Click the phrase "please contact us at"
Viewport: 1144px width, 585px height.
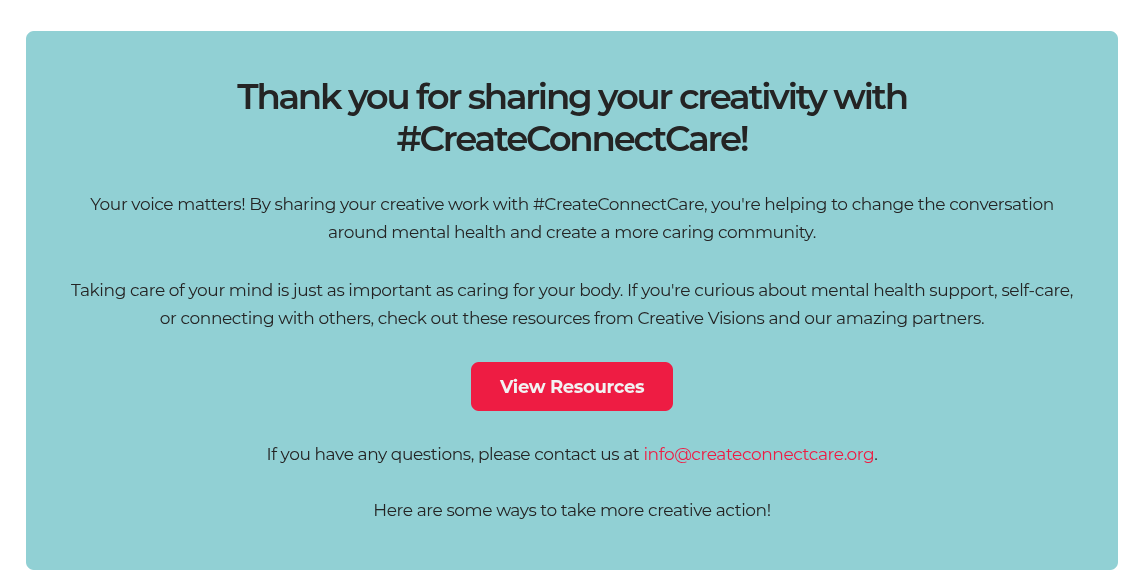559,454
